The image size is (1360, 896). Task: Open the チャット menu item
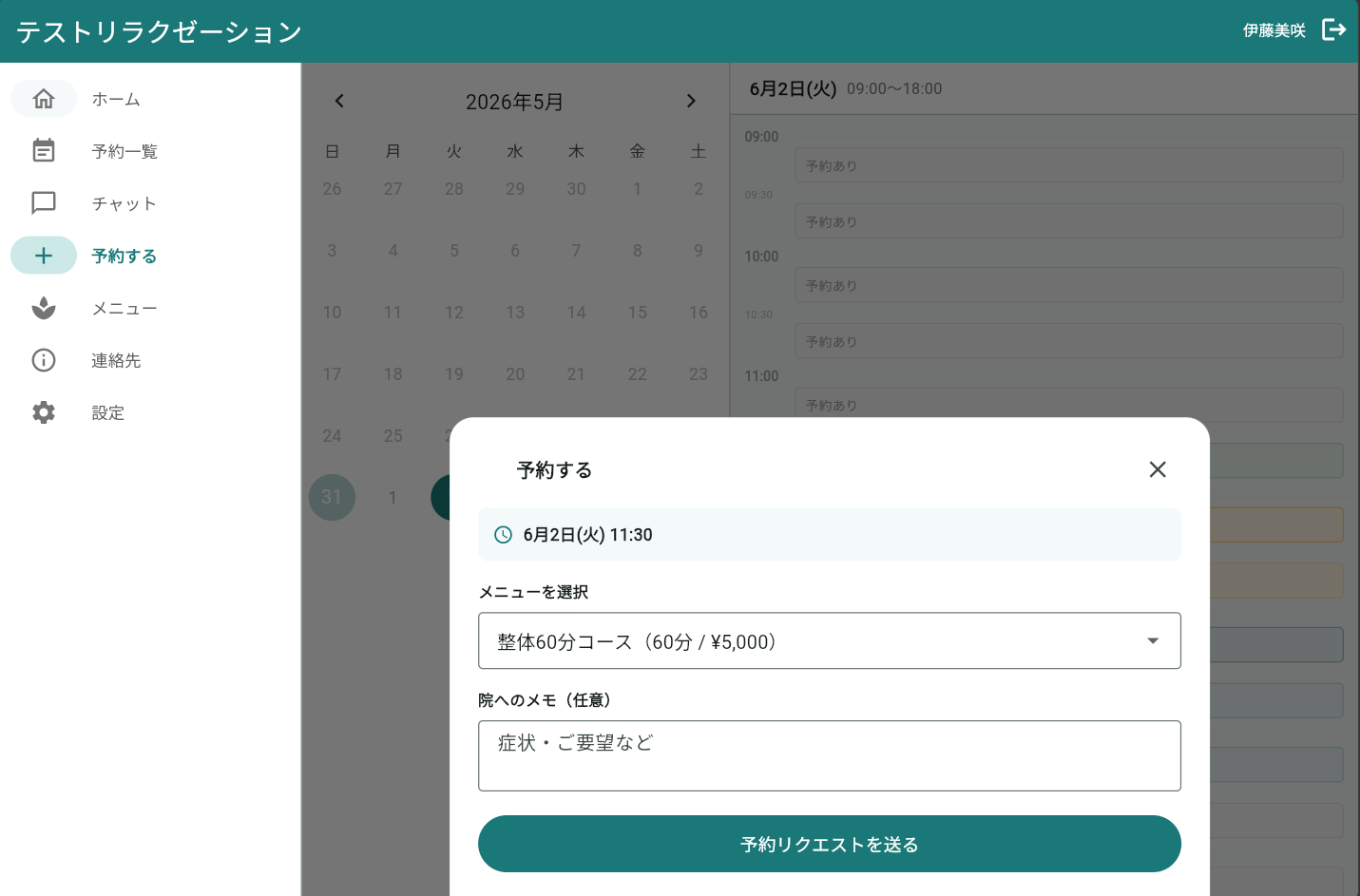click(x=124, y=203)
